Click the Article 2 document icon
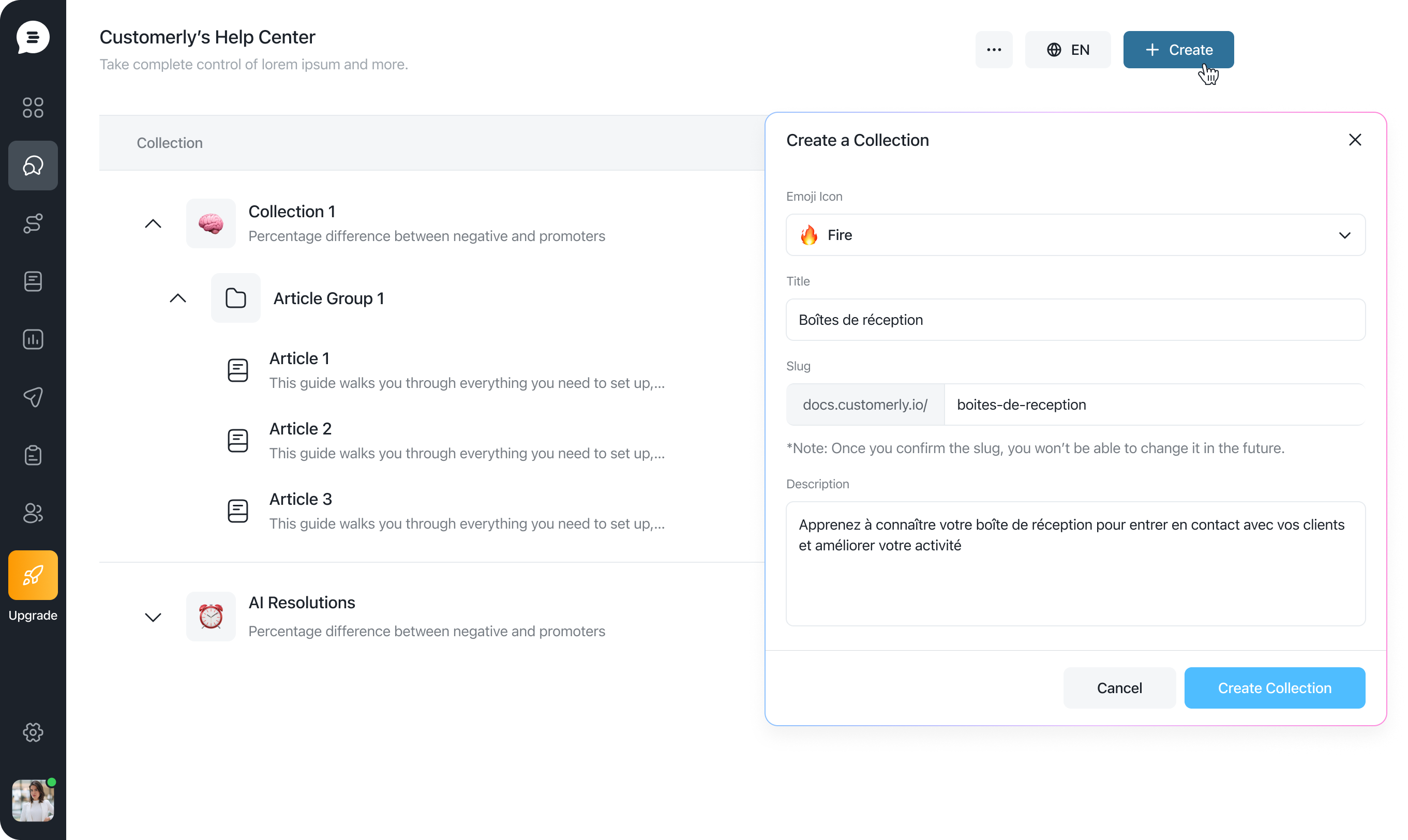The image size is (1408, 840). pyautogui.click(x=238, y=440)
